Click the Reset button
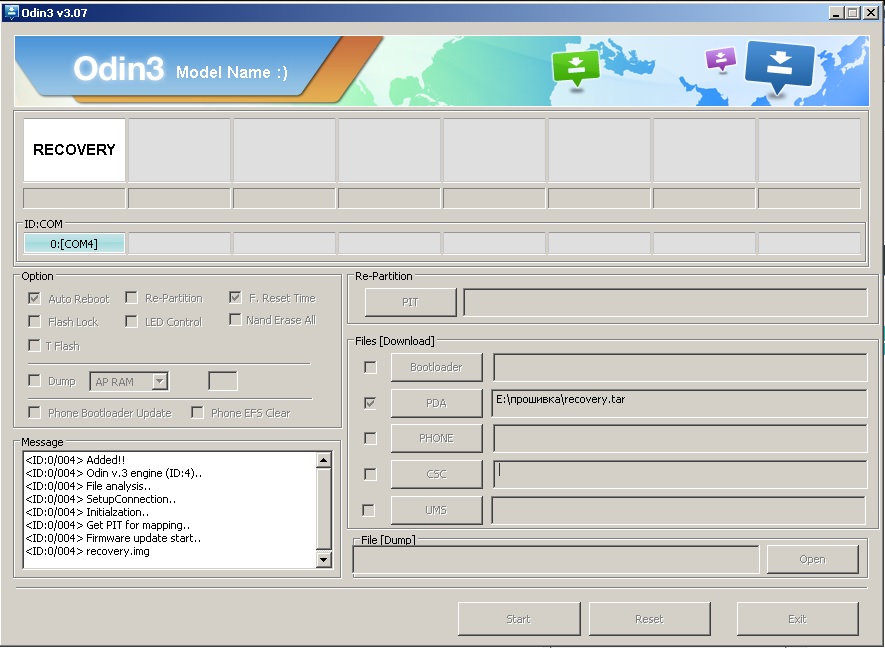The height and width of the screenshot is (648, 885). (649, 619)
